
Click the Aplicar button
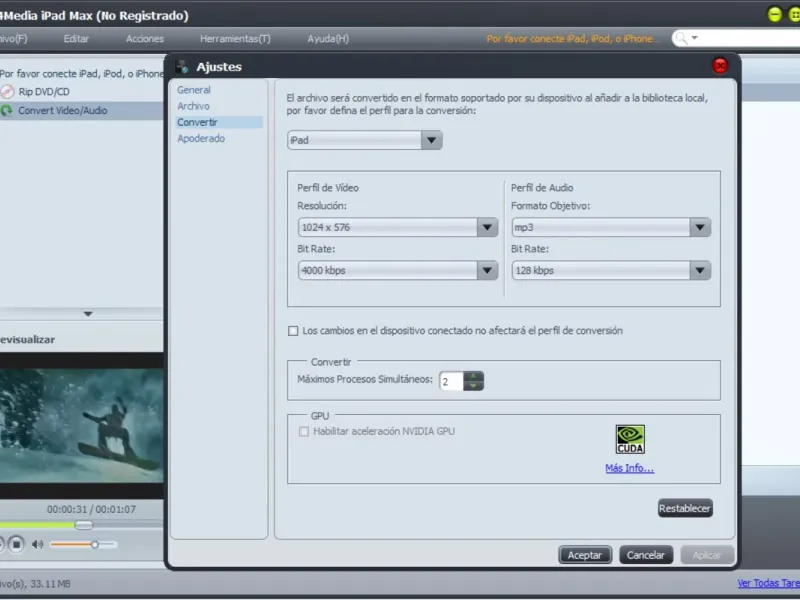point(707,555)
